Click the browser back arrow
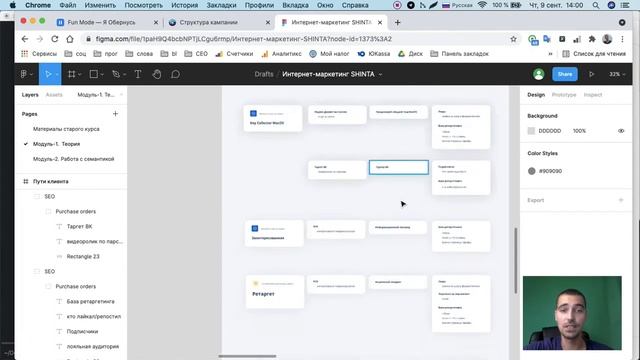The width and height of the screenshot is (640, 360). tap(24, 39)
